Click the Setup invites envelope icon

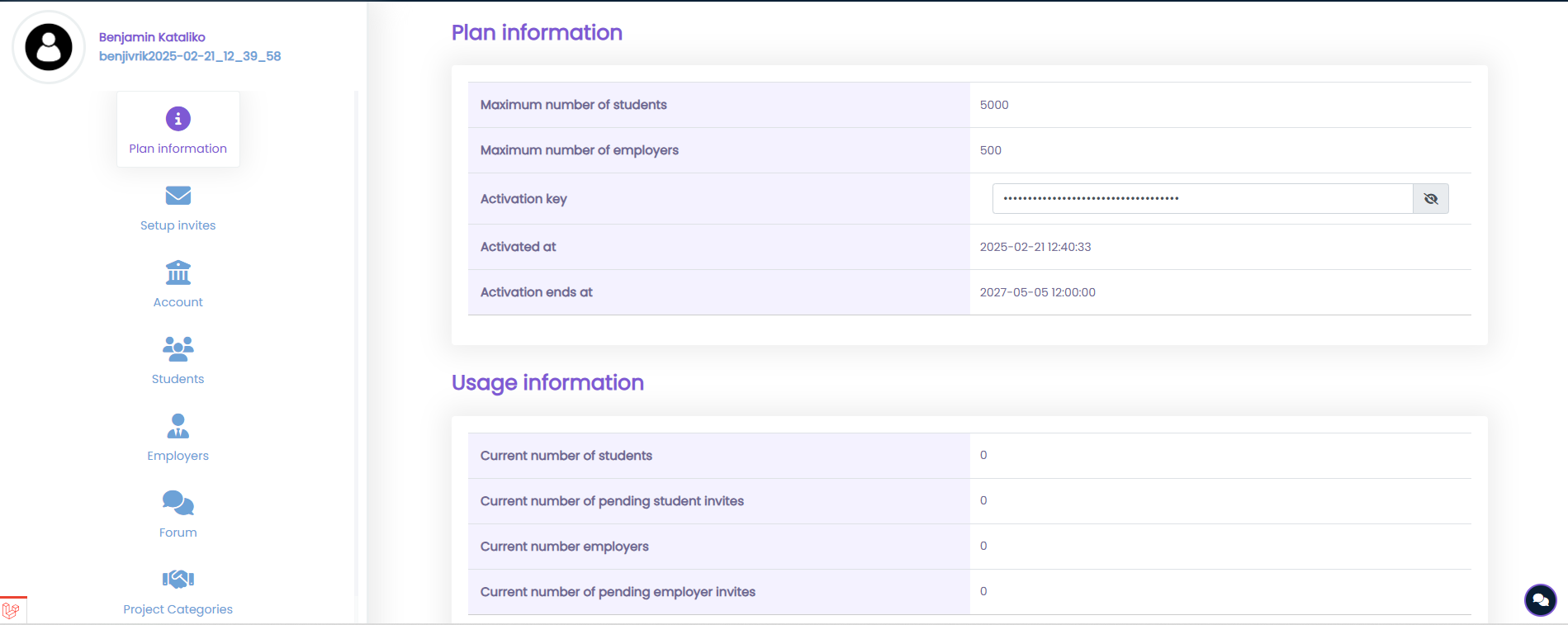click(x=178, y=196)
